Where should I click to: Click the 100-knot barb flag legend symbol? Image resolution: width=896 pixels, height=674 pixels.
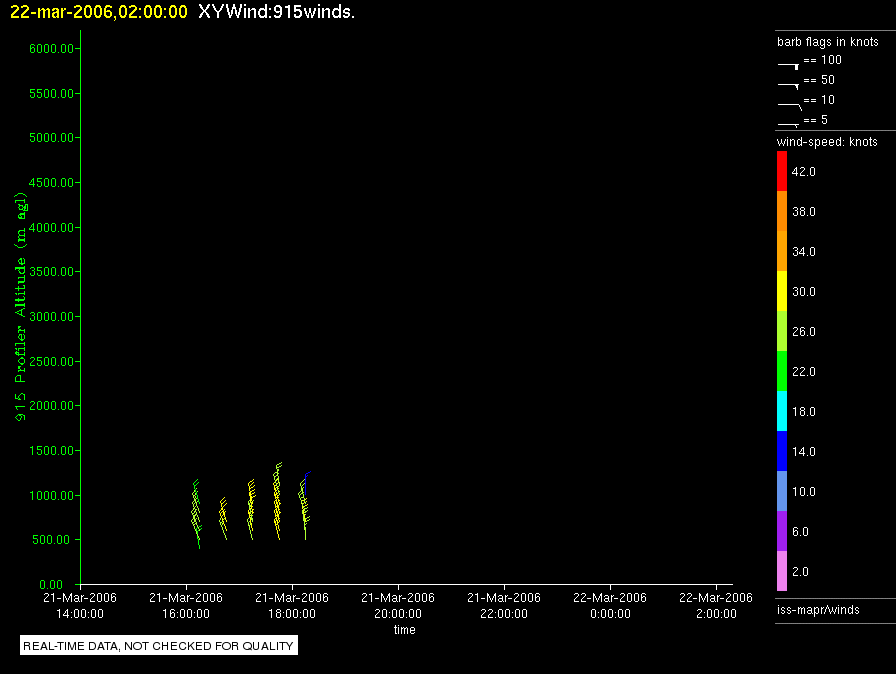pyautogui.click(x=788, y=66)
